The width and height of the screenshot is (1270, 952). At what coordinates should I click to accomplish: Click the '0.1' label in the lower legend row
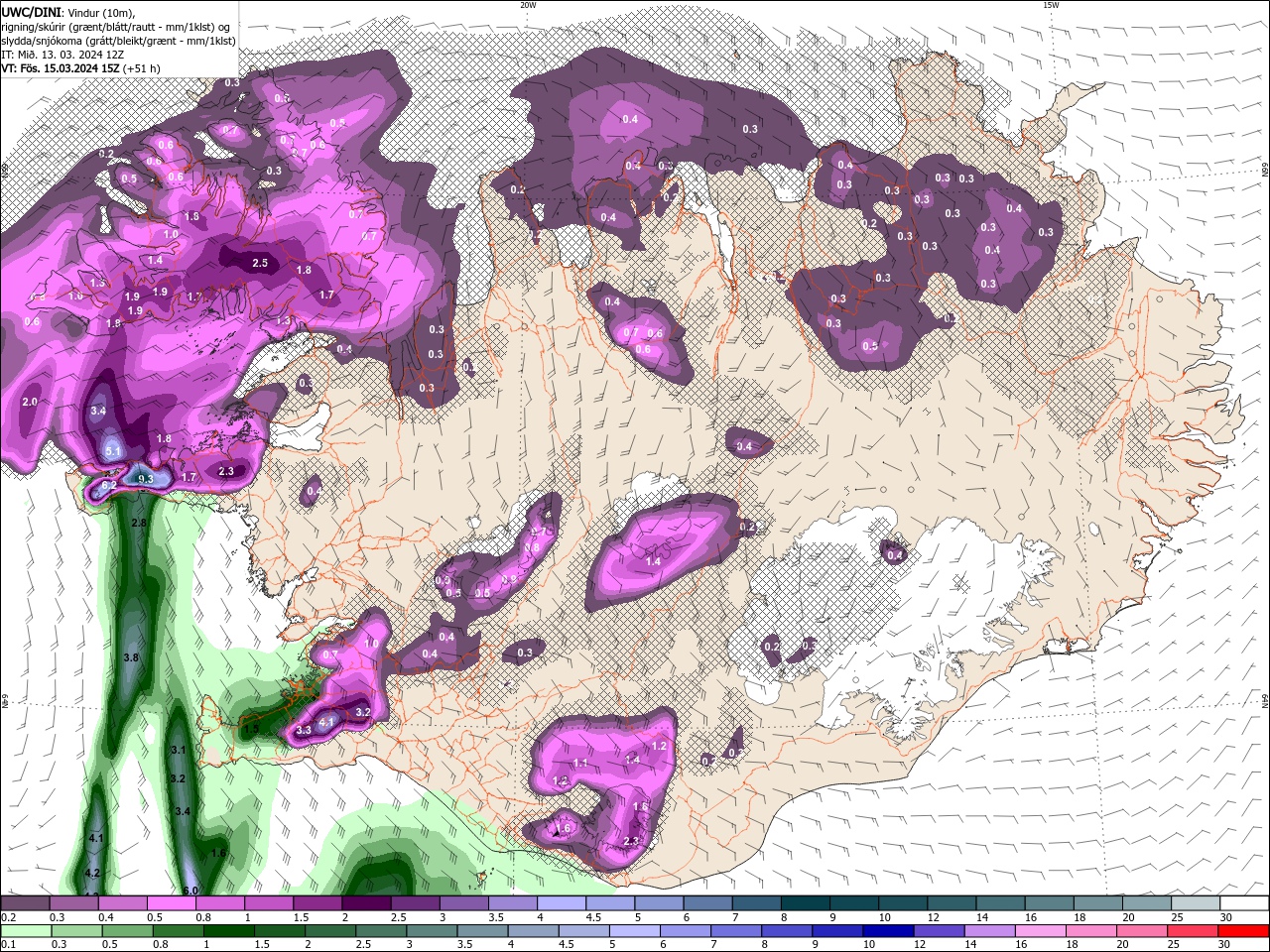[x=9, y=945]
